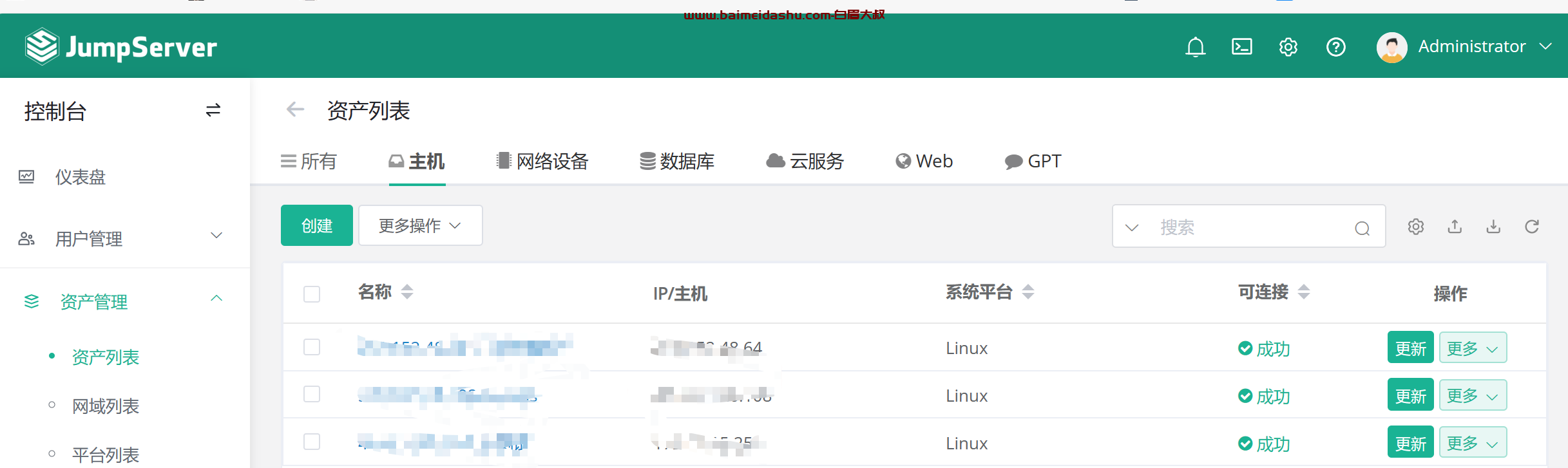Click the export download icon
Image resolution: width=1568 pixels, height=468 pixels.
(x=1493, y=227)
